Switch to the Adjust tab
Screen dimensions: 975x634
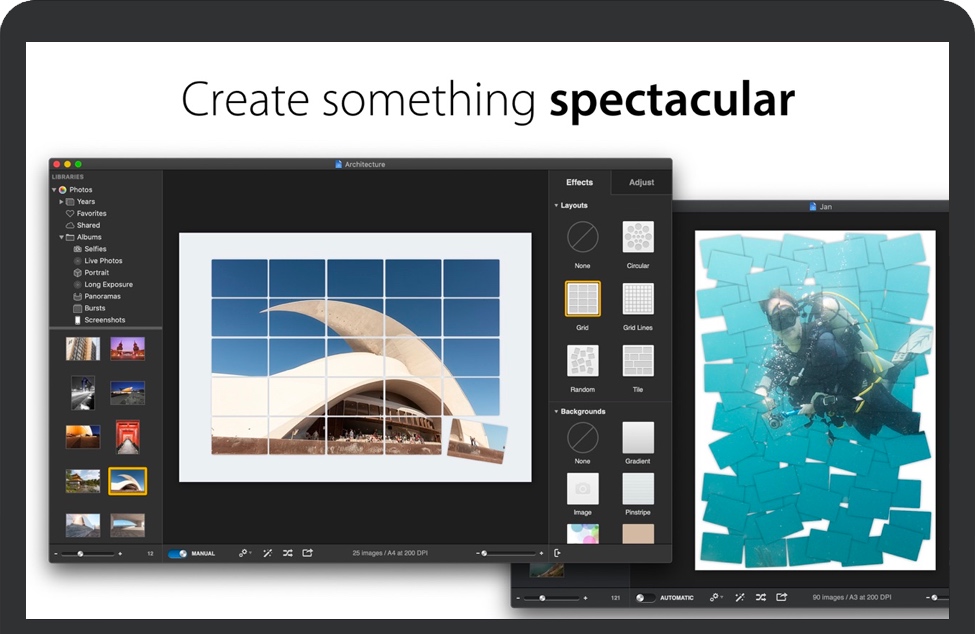click(x=641, y=182)
